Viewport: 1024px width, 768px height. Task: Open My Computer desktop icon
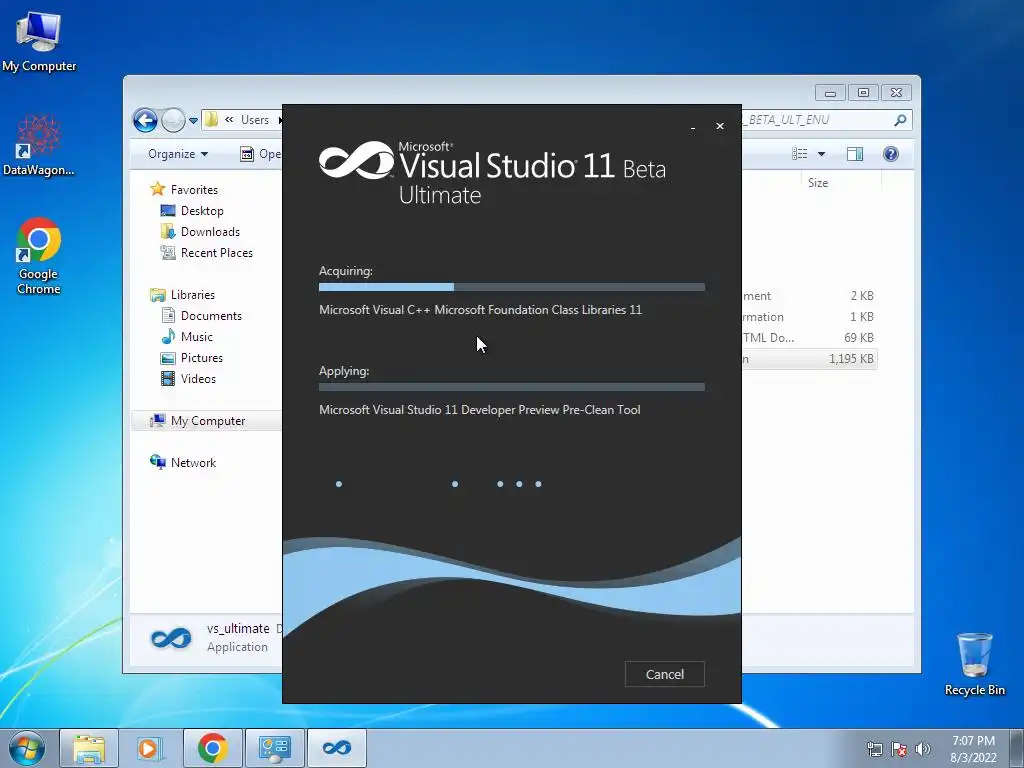tap(39, 40)
